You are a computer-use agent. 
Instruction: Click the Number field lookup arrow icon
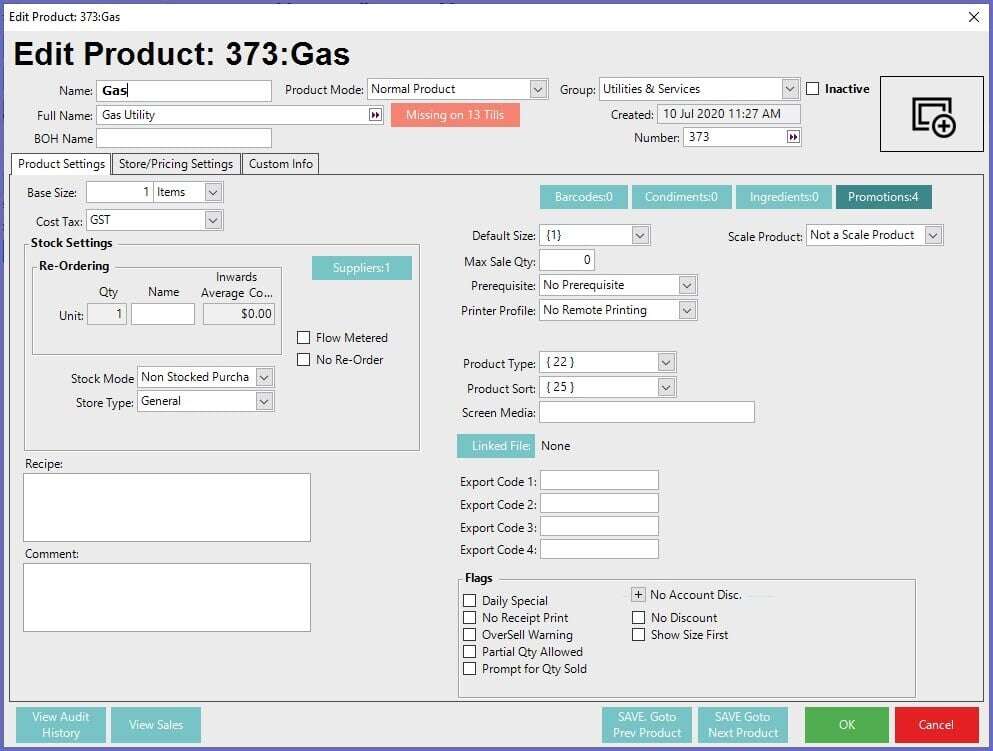793,137
